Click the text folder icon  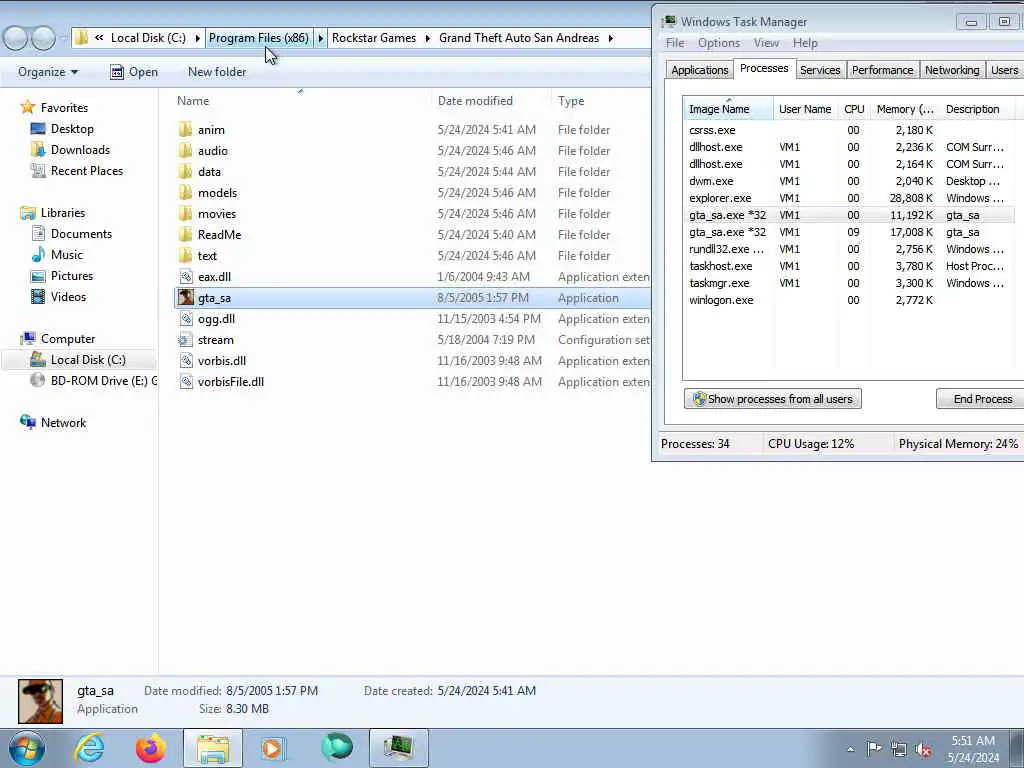[186, 255]
